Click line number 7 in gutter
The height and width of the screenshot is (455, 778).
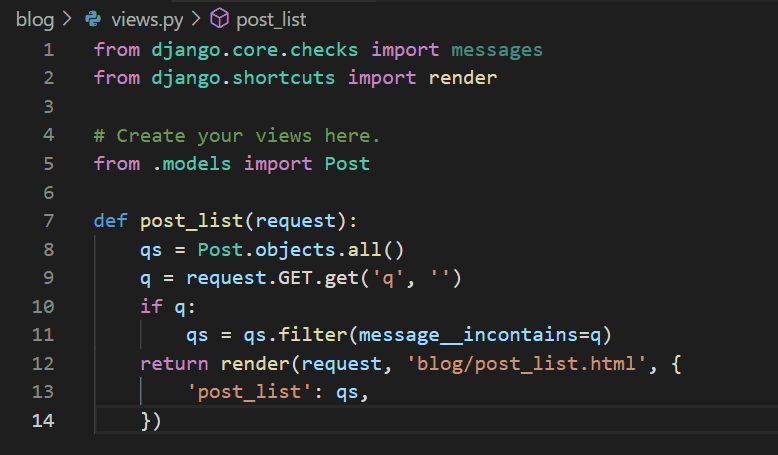point(49,220)
